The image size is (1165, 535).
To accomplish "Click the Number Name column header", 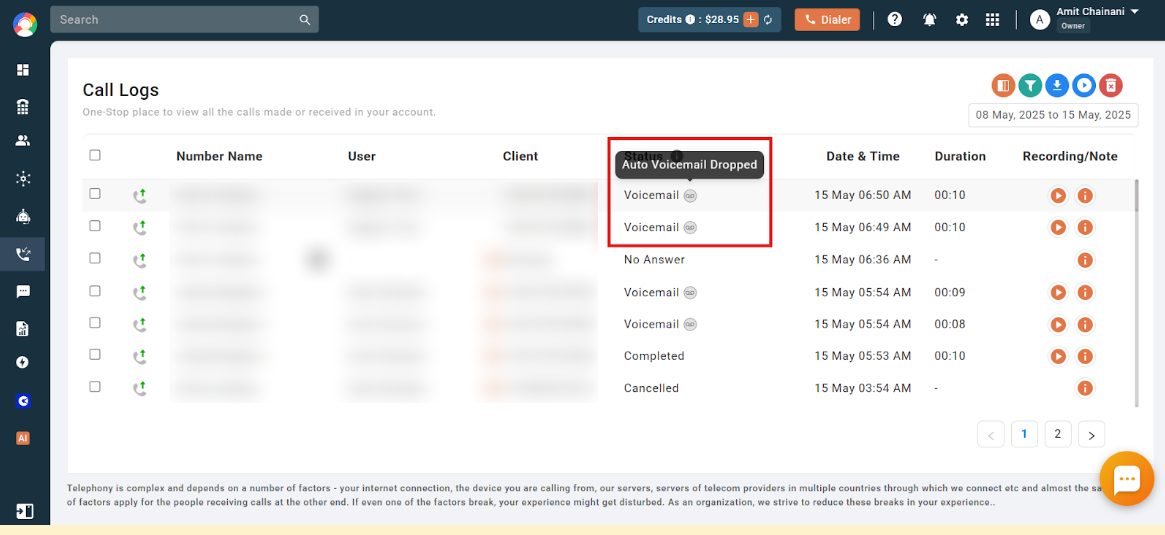I will coord(219,156).
